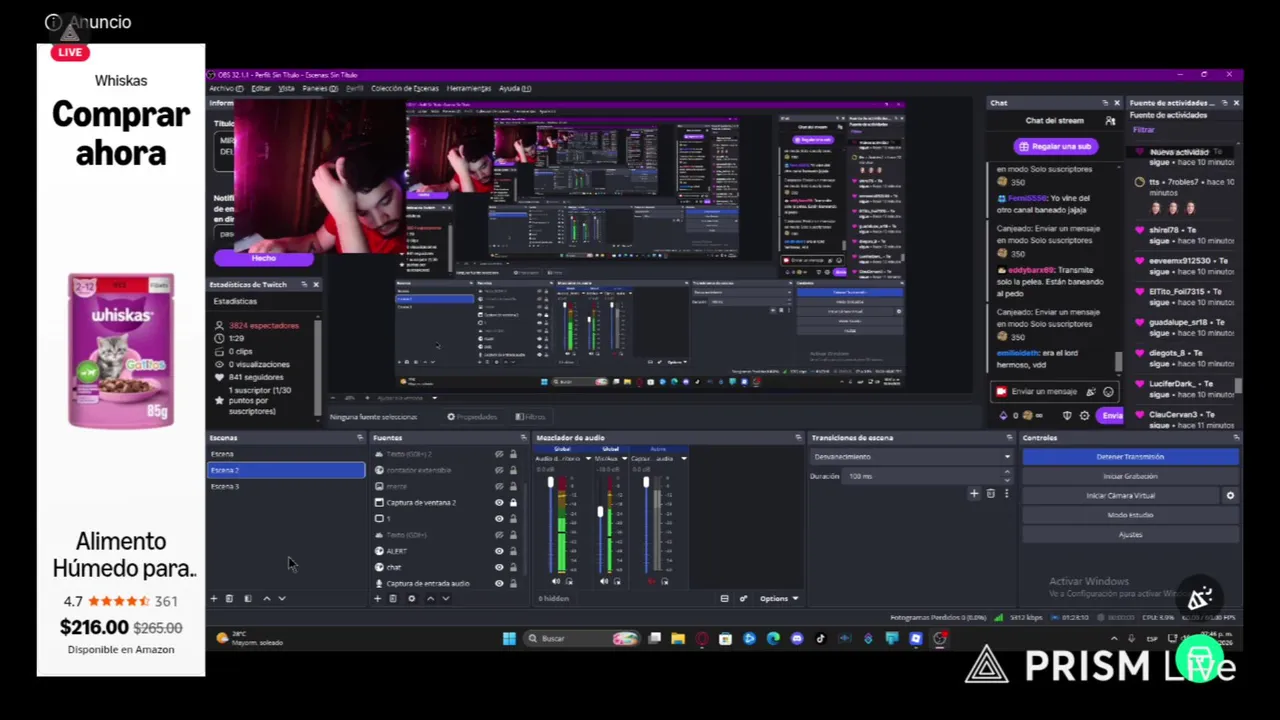Image resolution: width=1280 pixels, height=720 pixels.
Task: Click Detener Transmisión button
Action: pyautogui.click(x=1130, y=457)
